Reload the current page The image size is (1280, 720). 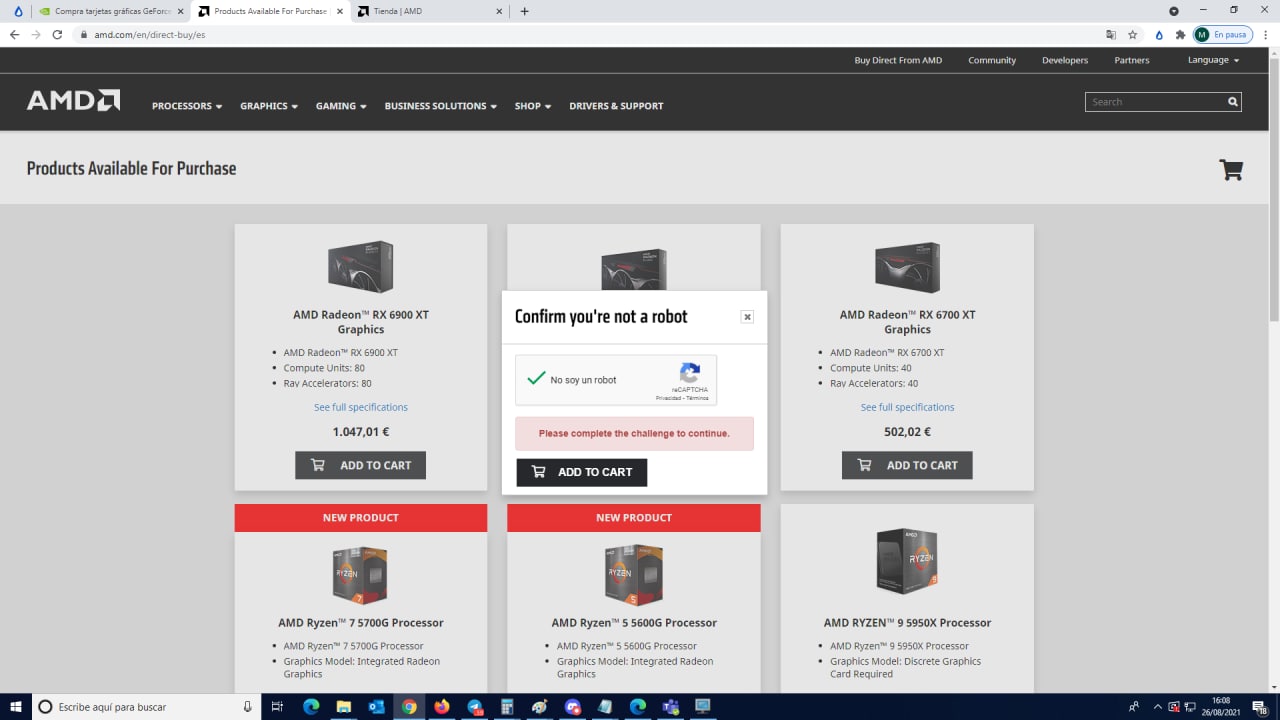(x=57, y=34)
